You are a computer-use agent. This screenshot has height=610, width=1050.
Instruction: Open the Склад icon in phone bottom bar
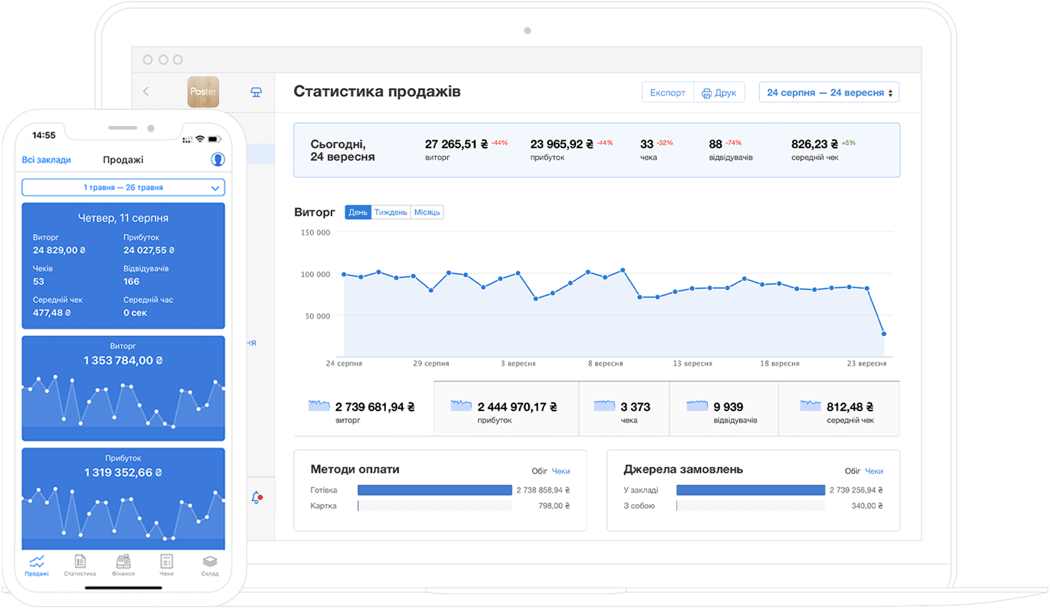point(210,565)
